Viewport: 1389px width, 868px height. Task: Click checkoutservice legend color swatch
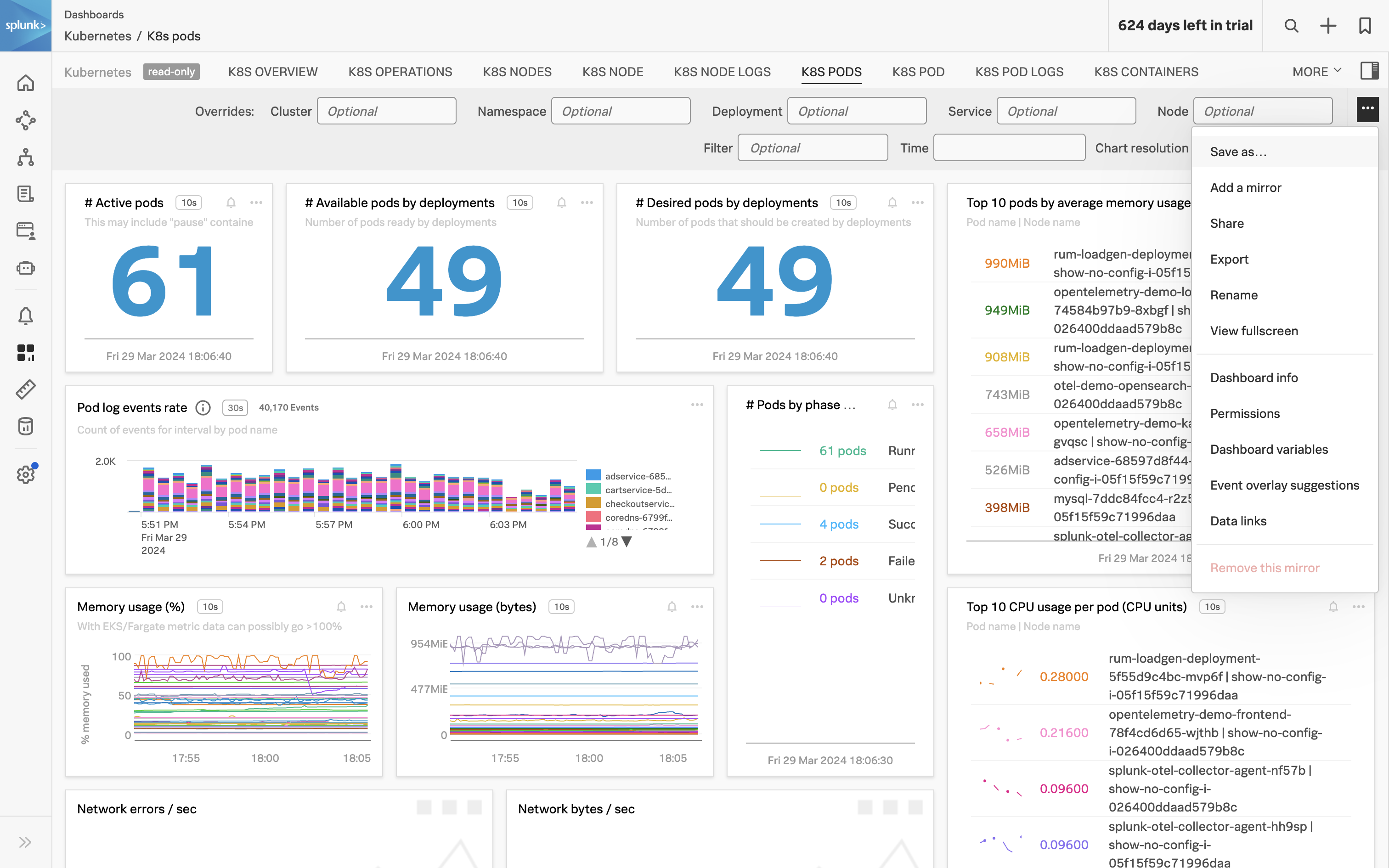tap(593, 503)
